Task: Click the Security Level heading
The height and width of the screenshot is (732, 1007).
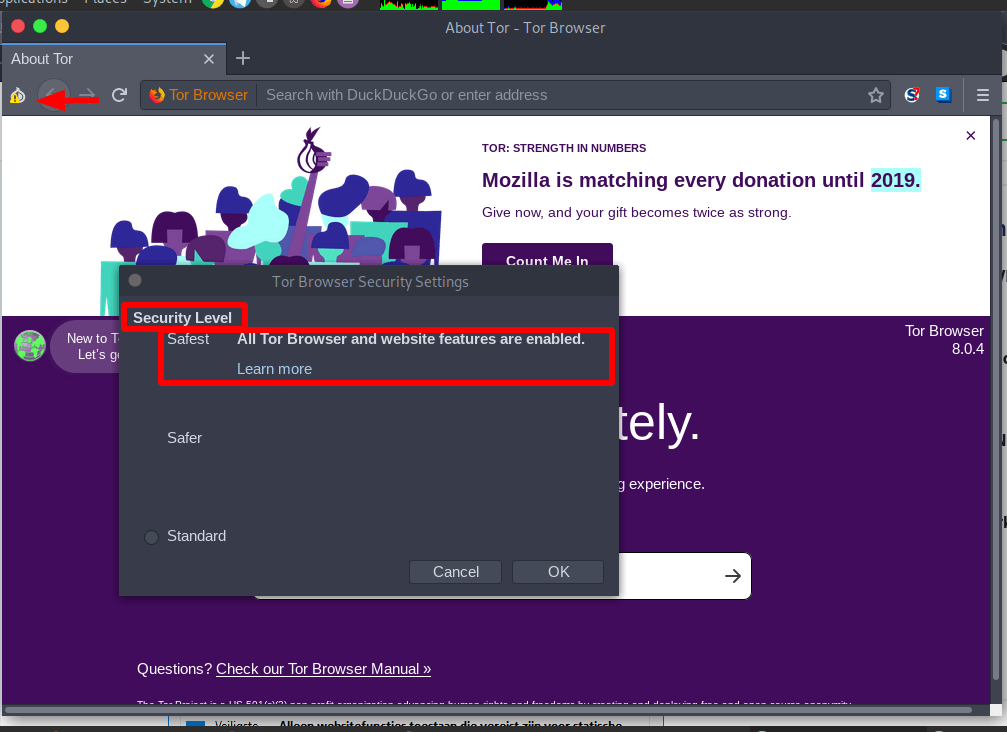Action: pos(182,318)
